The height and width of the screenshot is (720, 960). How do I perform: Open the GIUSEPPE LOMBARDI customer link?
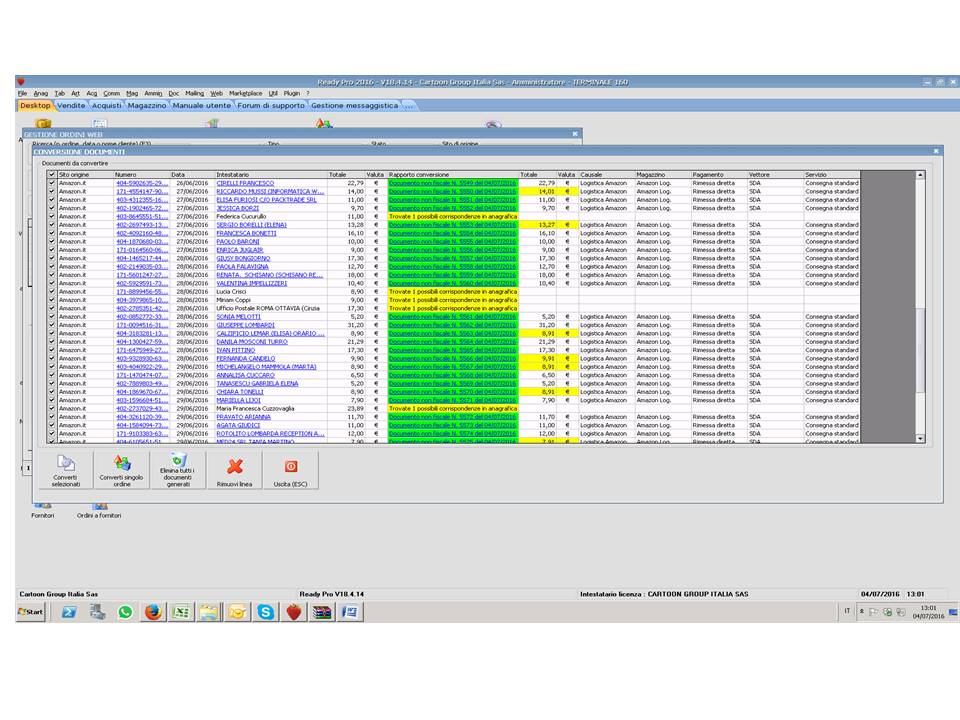click(246, 325)
